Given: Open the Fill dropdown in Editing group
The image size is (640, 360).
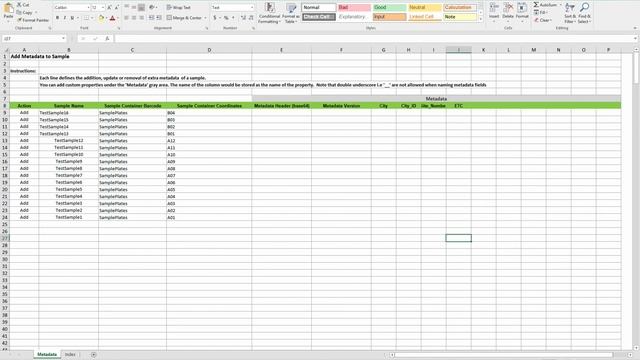Looking at the screenshot, I should (x=541, y=12).
